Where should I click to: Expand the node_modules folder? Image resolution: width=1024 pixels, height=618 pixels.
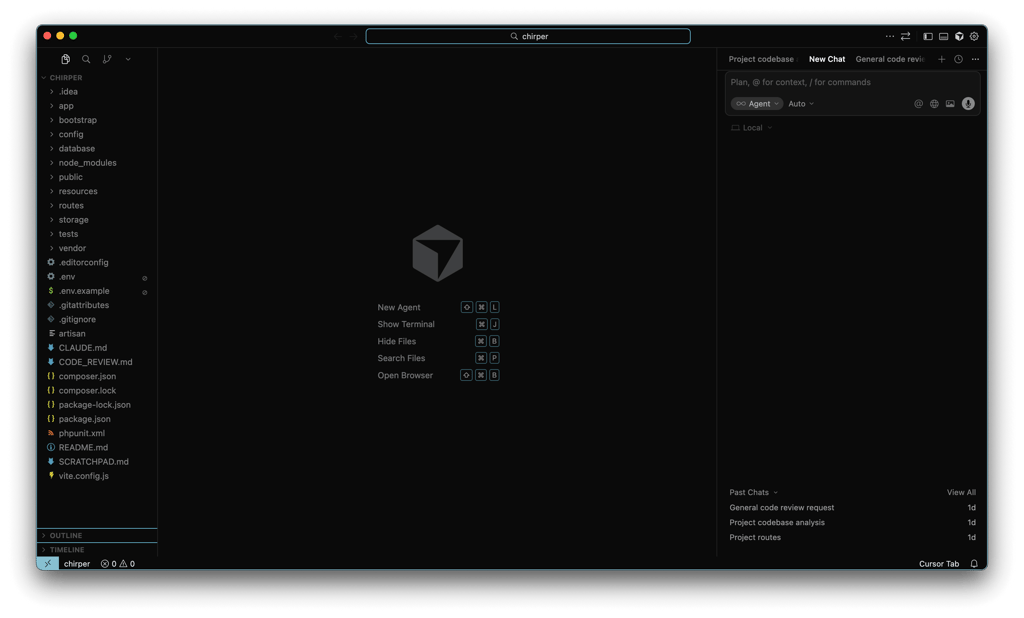pyautogui.click(x=97, y=163)
